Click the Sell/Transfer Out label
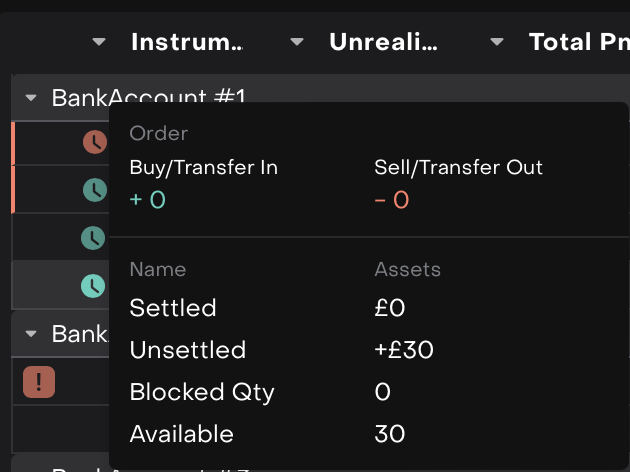The height and width of the screenshot is (472, 630). click(458, 168)
